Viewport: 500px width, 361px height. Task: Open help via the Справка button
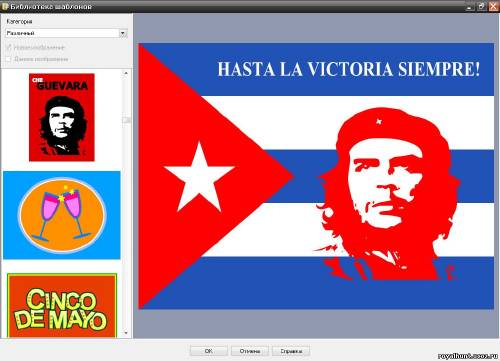pos(291,351)
